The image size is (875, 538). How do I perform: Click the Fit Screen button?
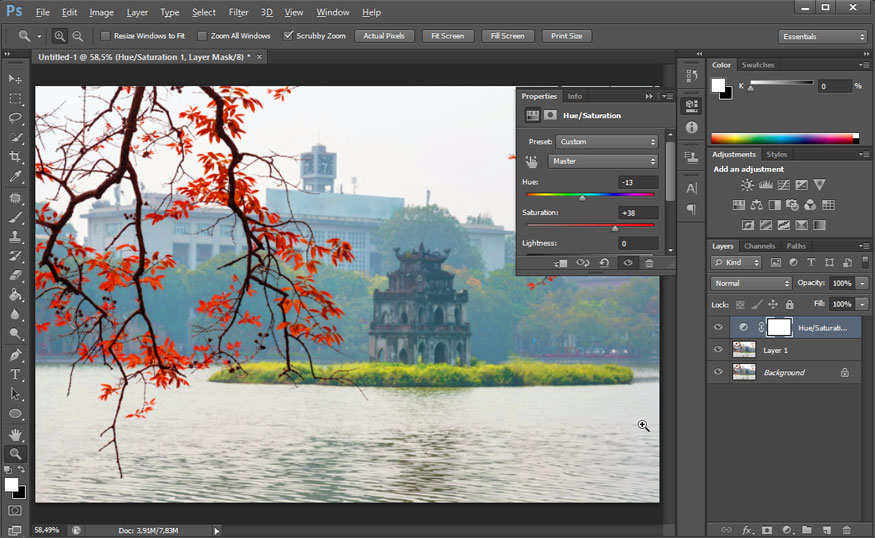coord(446,36)
